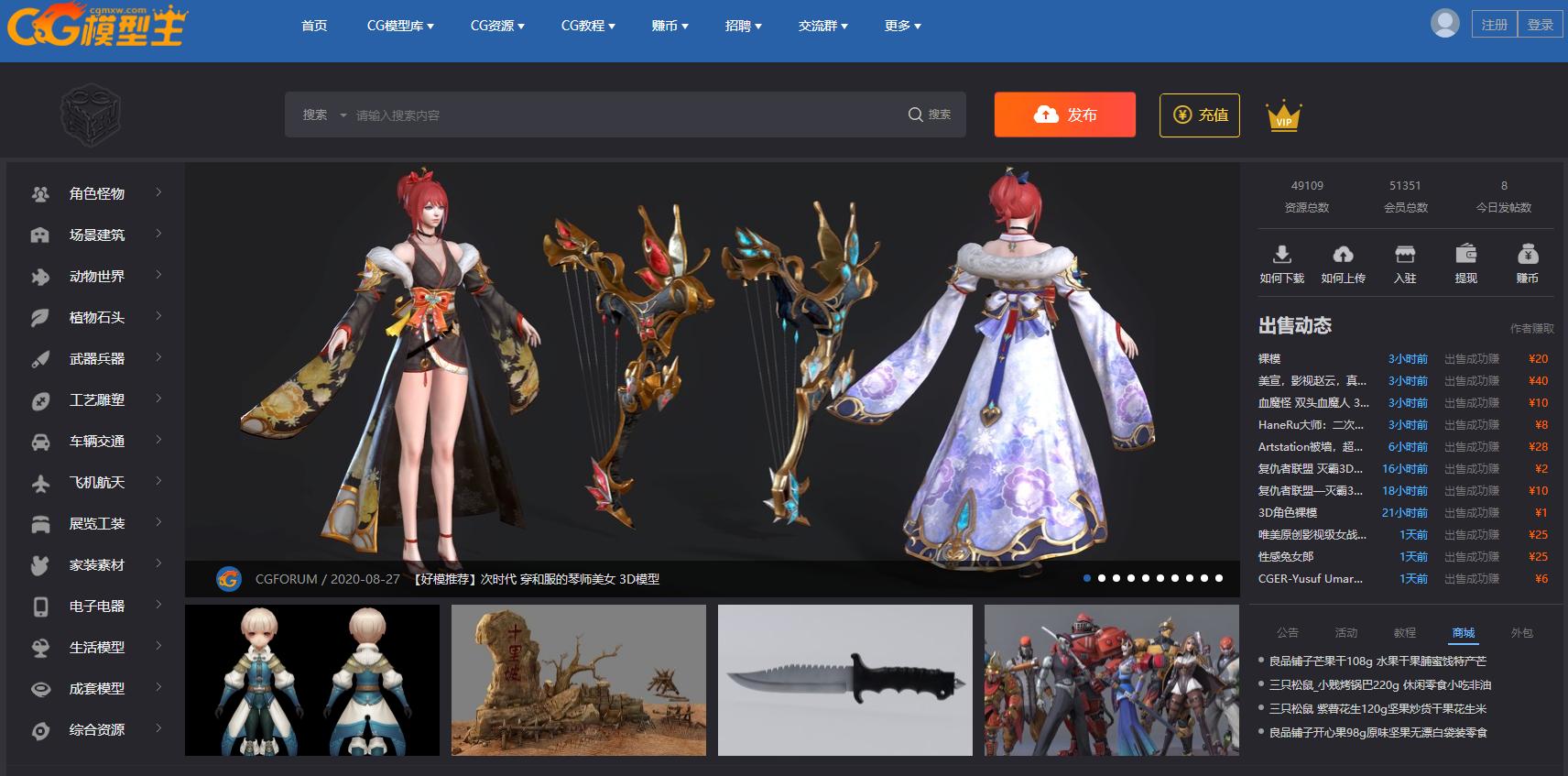
Task: Open the 紫薯花生120g product link
Action: [1377, 709]
